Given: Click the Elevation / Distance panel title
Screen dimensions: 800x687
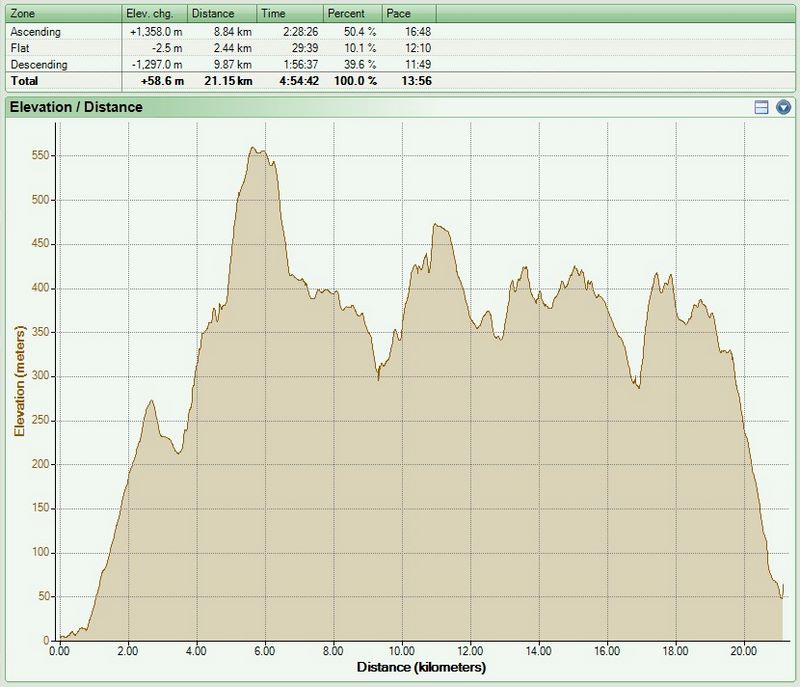Looking at the screenshot, I should [76, 107].
